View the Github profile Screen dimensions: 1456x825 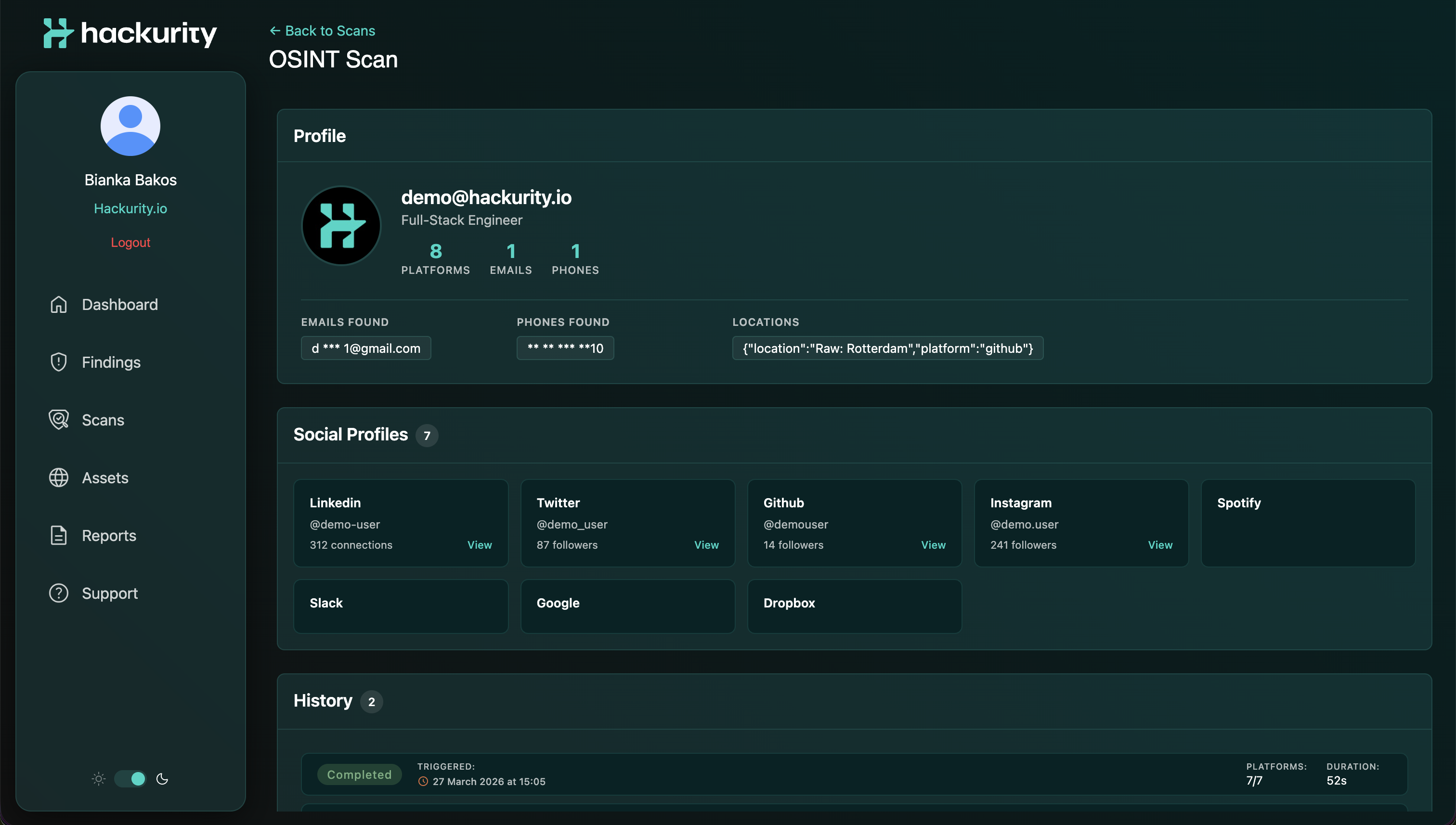point(933,544)
